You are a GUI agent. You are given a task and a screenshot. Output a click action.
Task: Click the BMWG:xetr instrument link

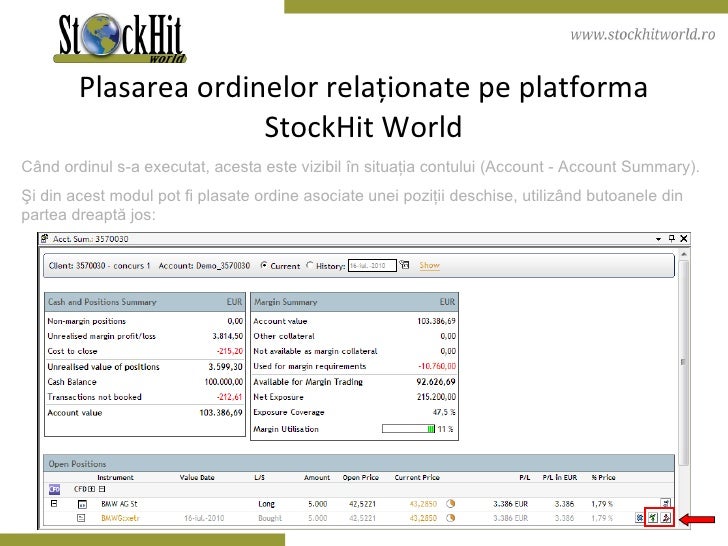point(120,518)
